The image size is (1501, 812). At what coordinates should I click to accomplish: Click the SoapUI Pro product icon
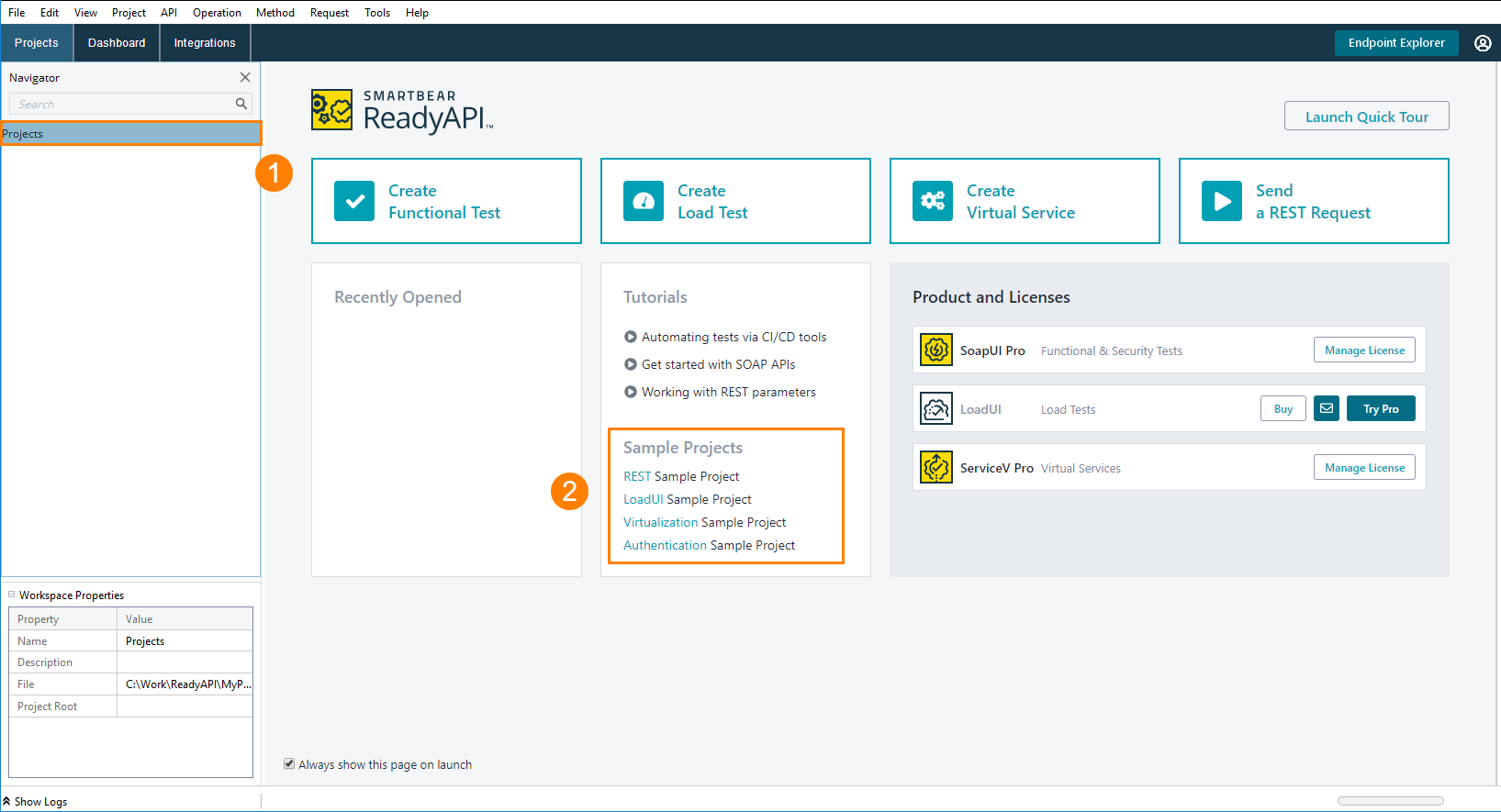[x=936, y=350]
